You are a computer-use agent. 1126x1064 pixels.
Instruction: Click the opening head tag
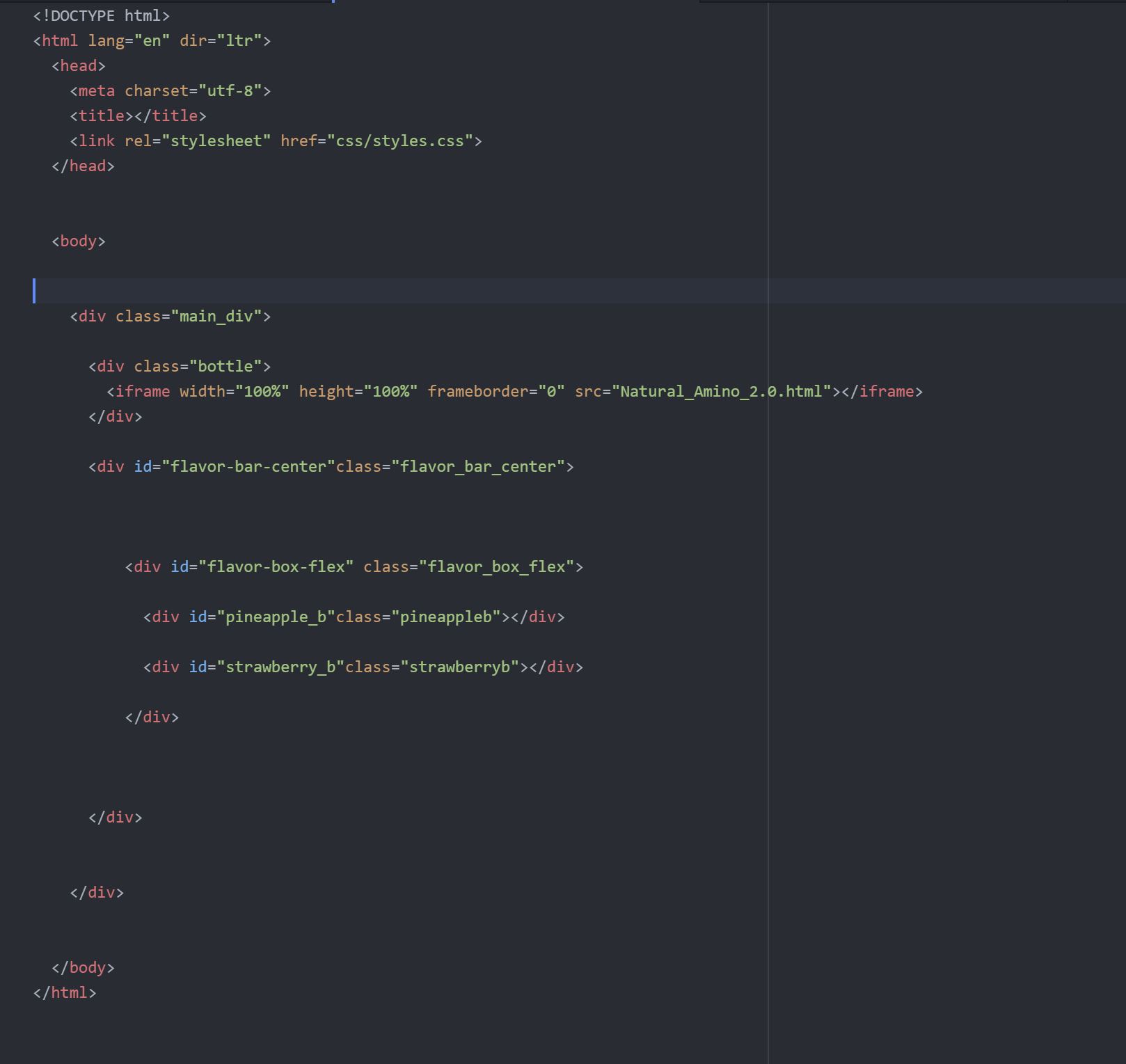click(79, 65)
